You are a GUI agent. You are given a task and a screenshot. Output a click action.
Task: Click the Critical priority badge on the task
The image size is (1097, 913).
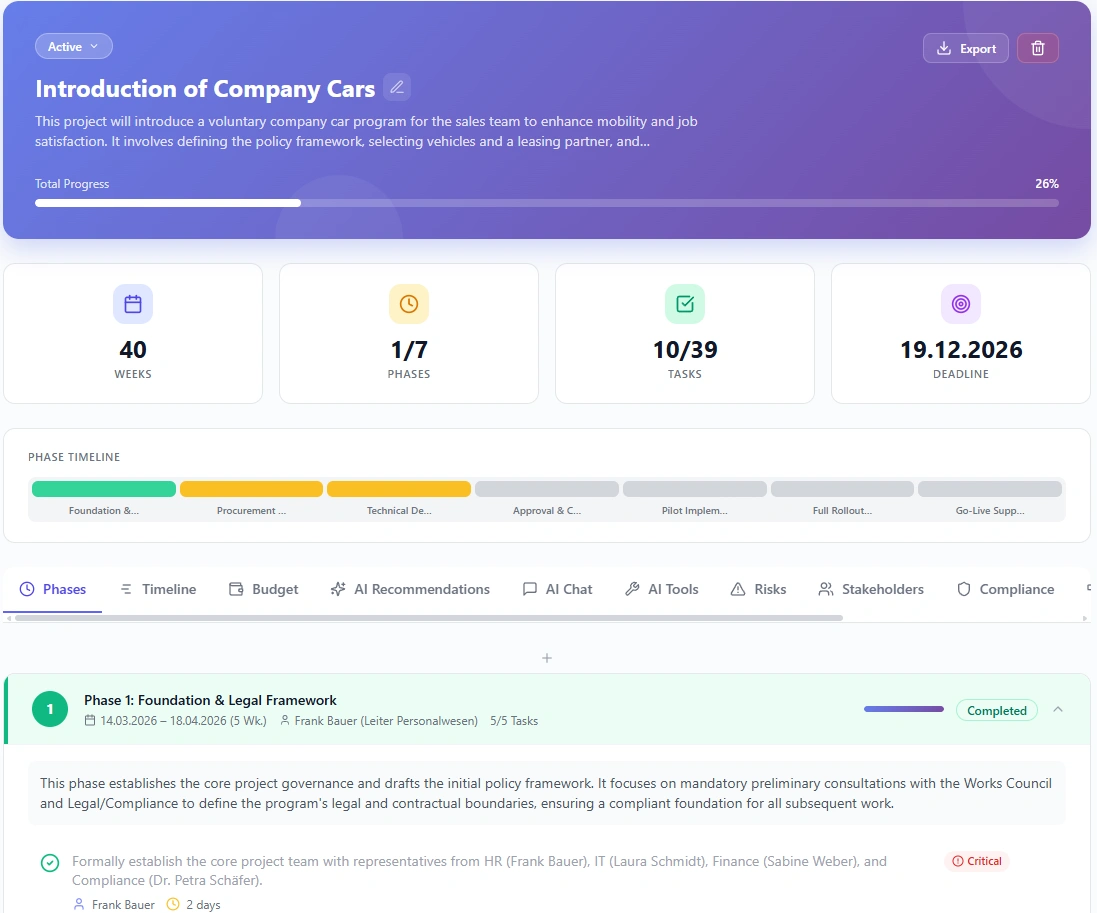point(977,861)
